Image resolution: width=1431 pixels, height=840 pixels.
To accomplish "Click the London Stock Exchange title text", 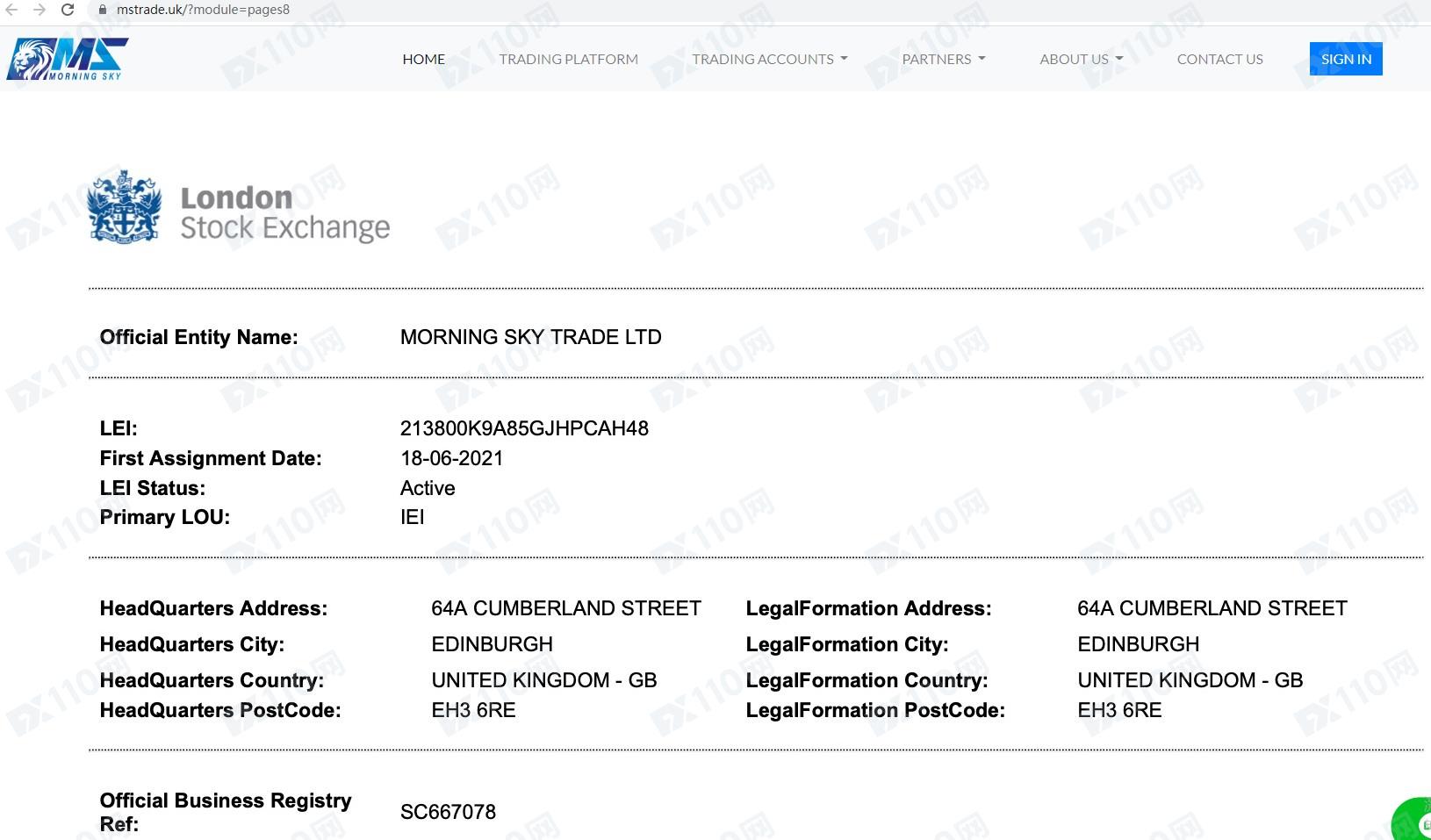I will coord(284,213).
